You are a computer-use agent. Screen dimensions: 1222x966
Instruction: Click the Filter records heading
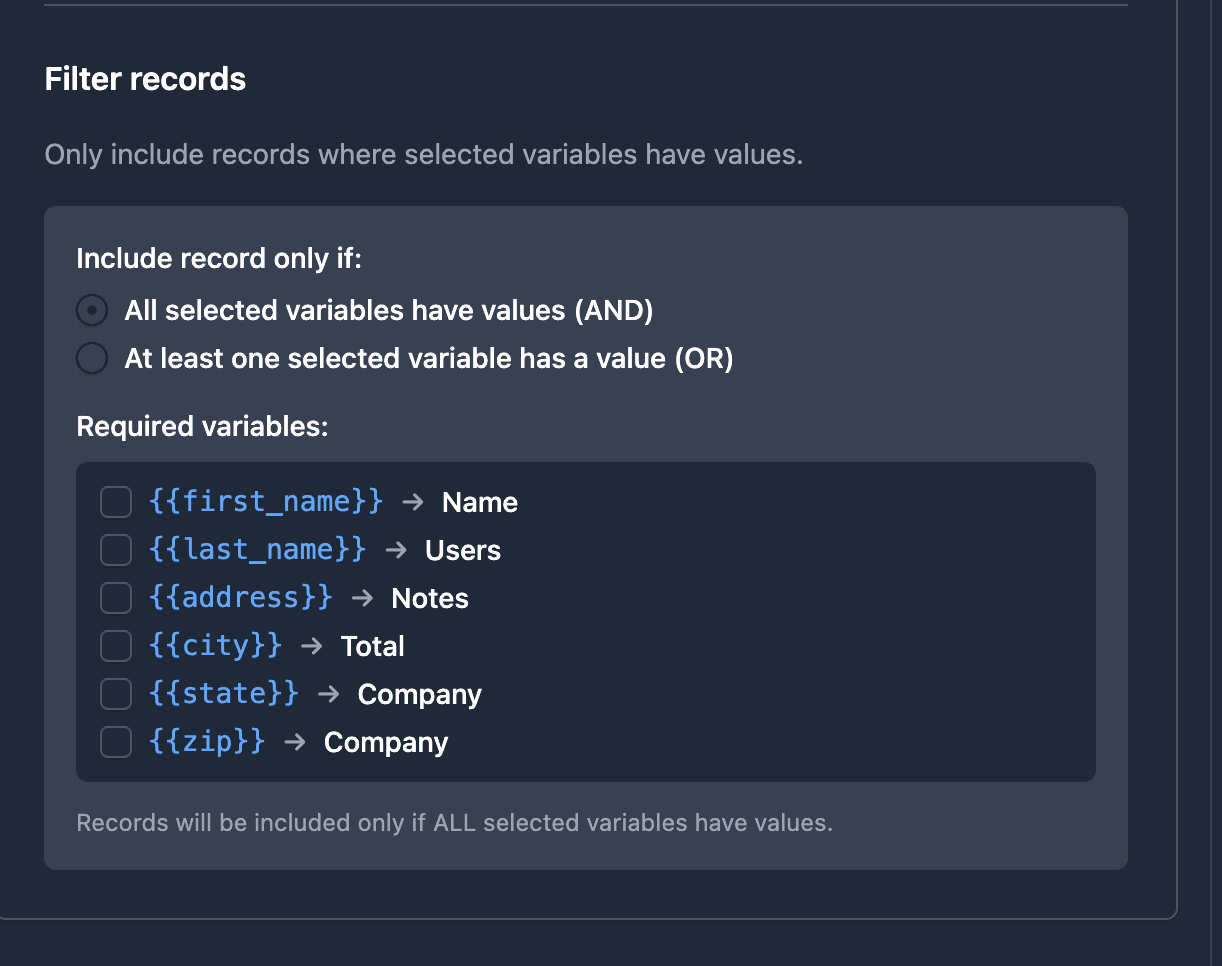click(146, 79)
